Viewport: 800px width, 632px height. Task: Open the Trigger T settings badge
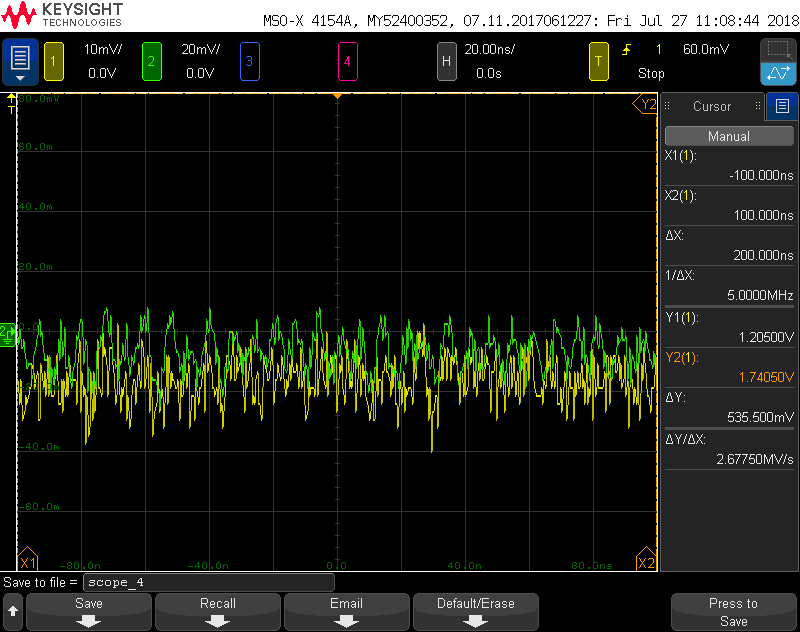[x=598, y=62]
